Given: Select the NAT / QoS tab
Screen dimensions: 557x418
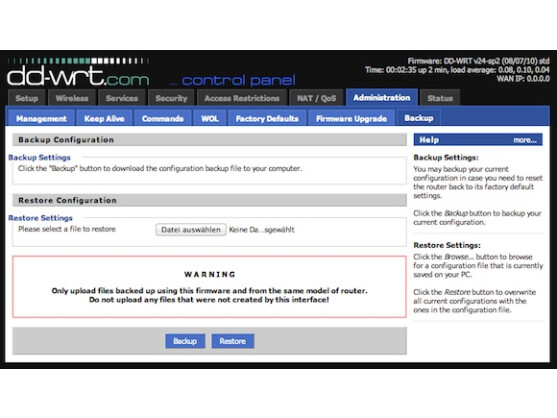Looking at the screenshot, I should 317,98.
